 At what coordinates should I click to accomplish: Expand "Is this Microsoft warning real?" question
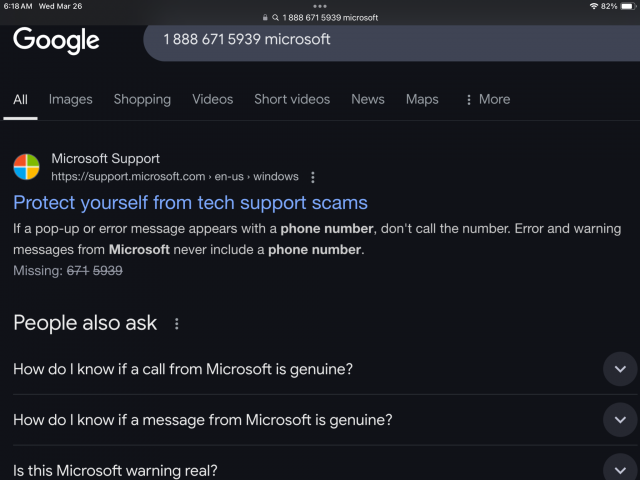click(620, 469)
